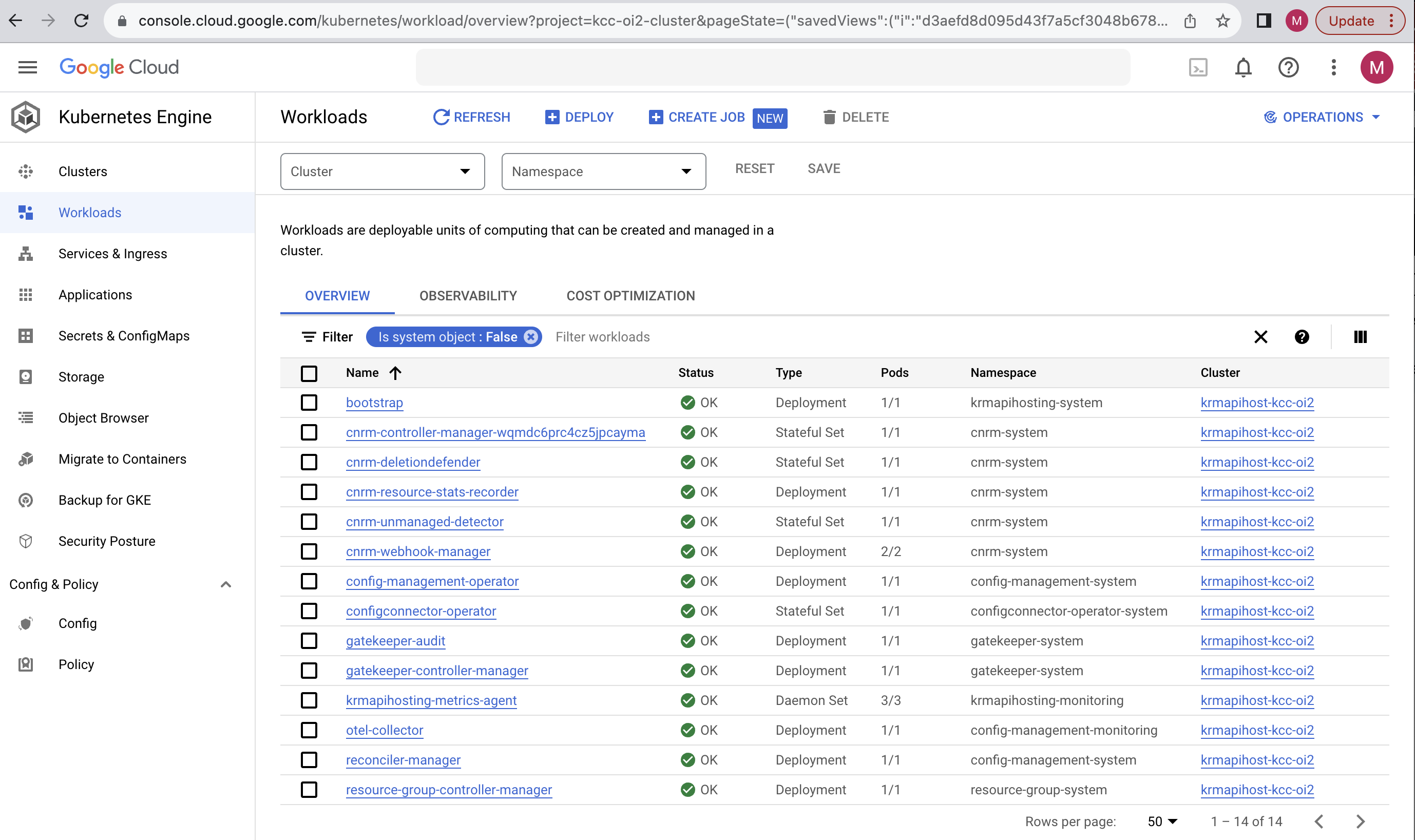1415x840 pixels.
Task: Open the Namespace filter dropdown
Action: tap(603, 171)
